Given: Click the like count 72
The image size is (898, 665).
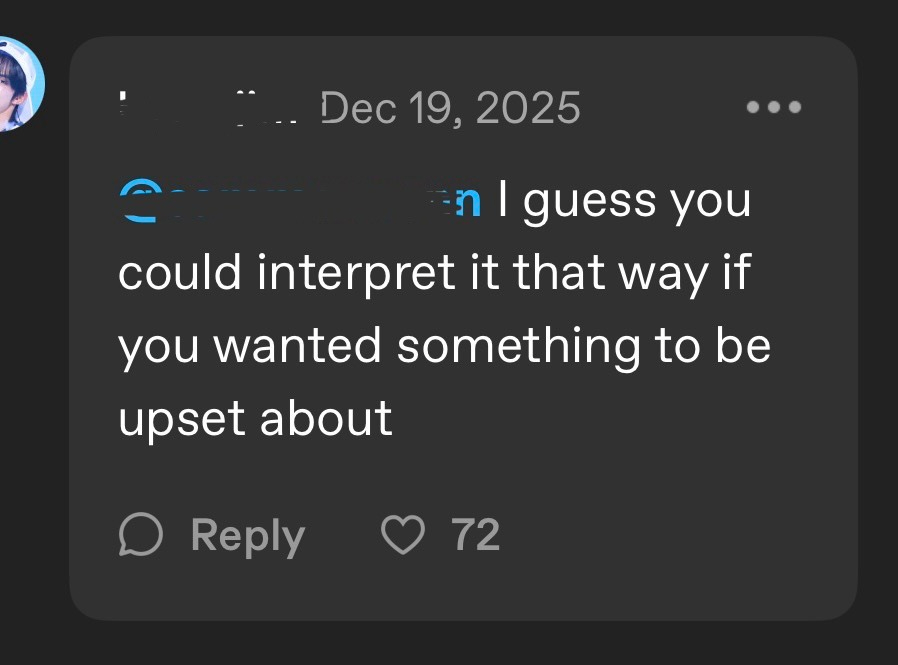Looking at the screenshot, I should click(x=476, y=535).
